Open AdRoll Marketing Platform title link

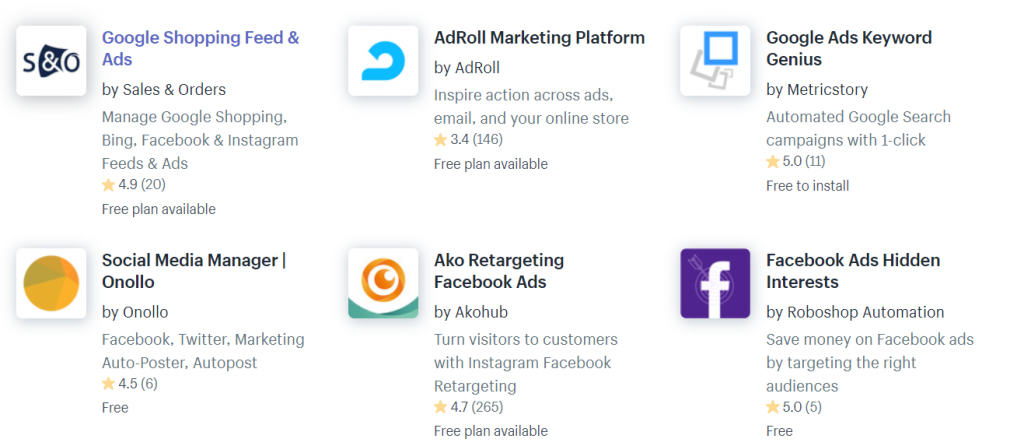coord(539,38)
